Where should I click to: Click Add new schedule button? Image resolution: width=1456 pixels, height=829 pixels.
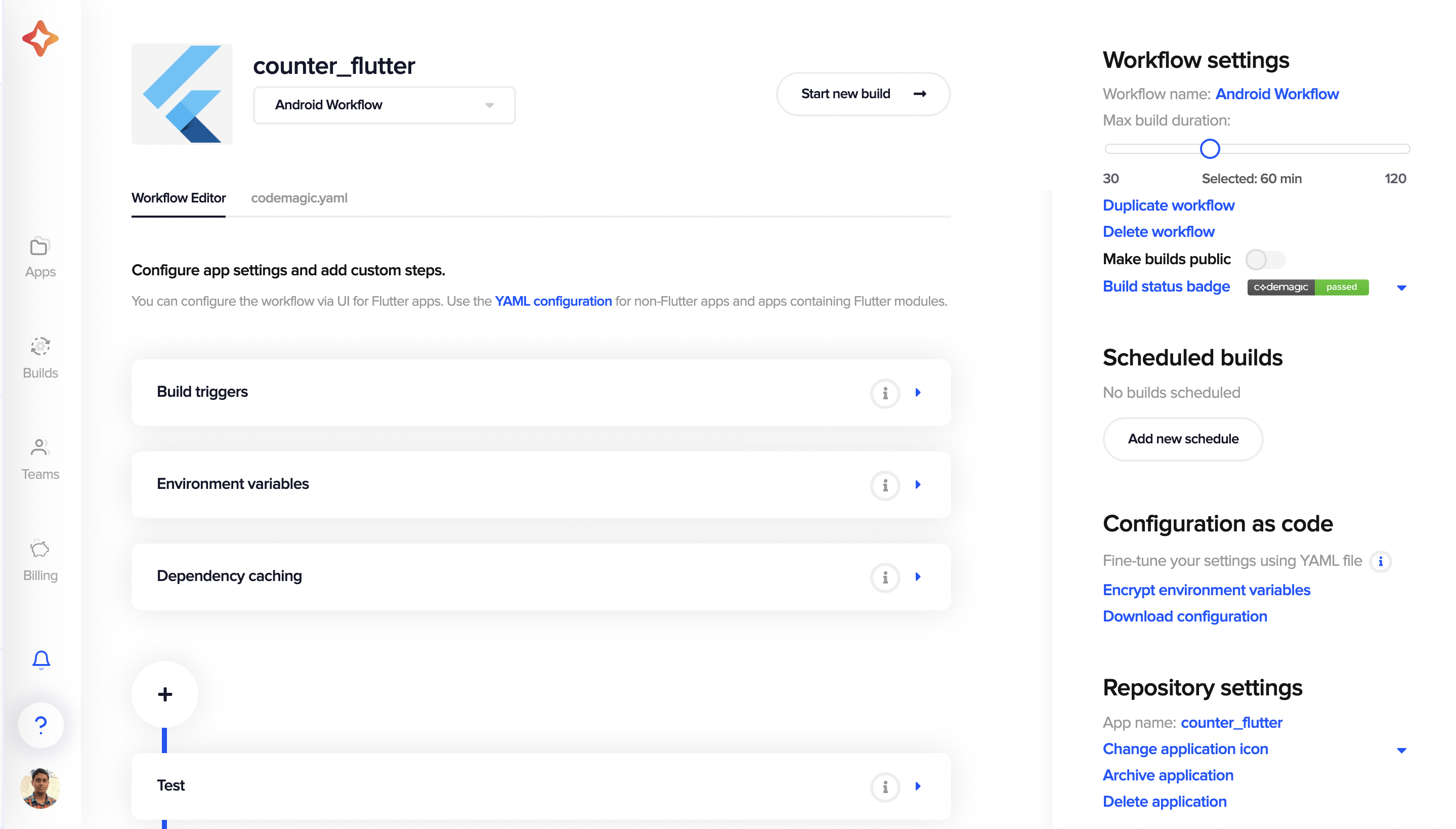[x=1183, y=439]
